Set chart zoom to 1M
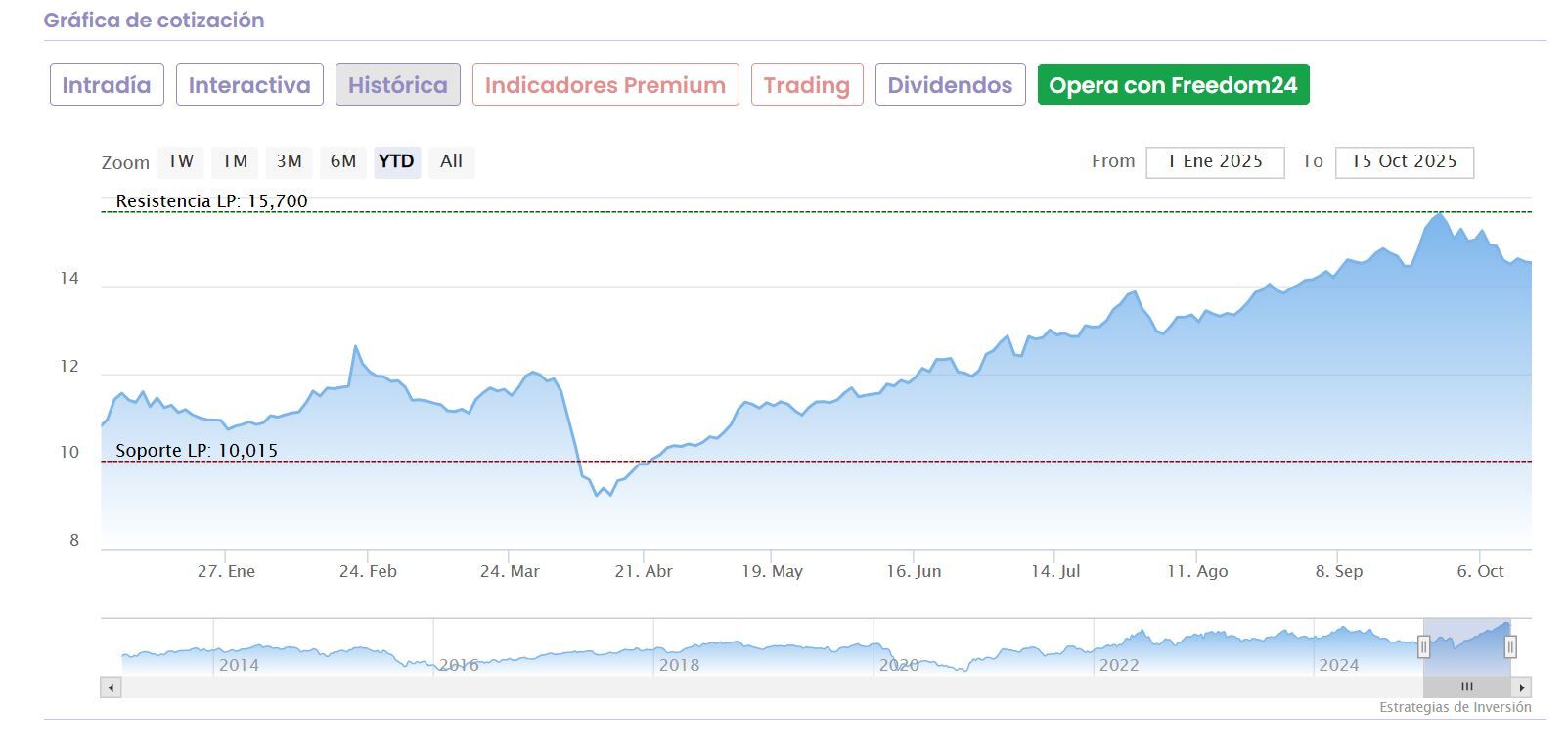The width and height of the screenshot is (1568, 753). (x=235, y=161)
